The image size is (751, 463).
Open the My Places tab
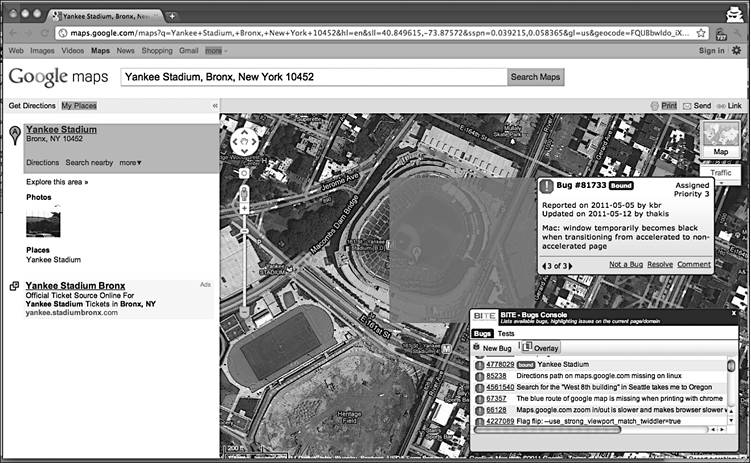point(79,106)
